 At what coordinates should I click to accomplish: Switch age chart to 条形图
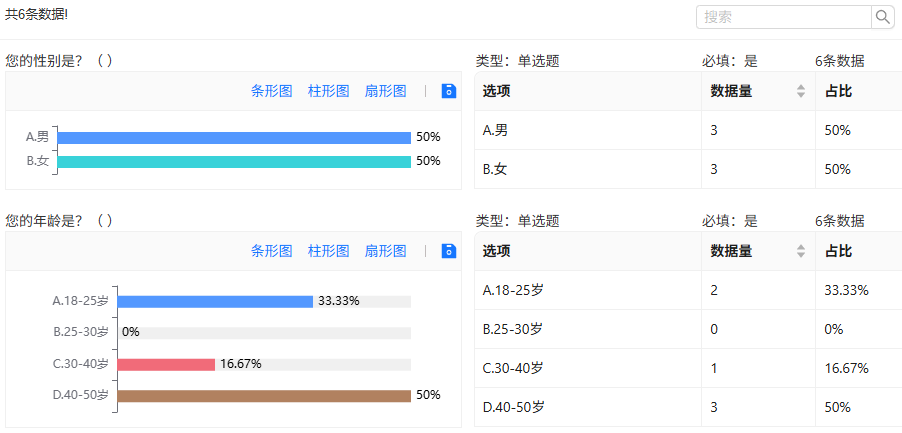[x=272, y=251]
